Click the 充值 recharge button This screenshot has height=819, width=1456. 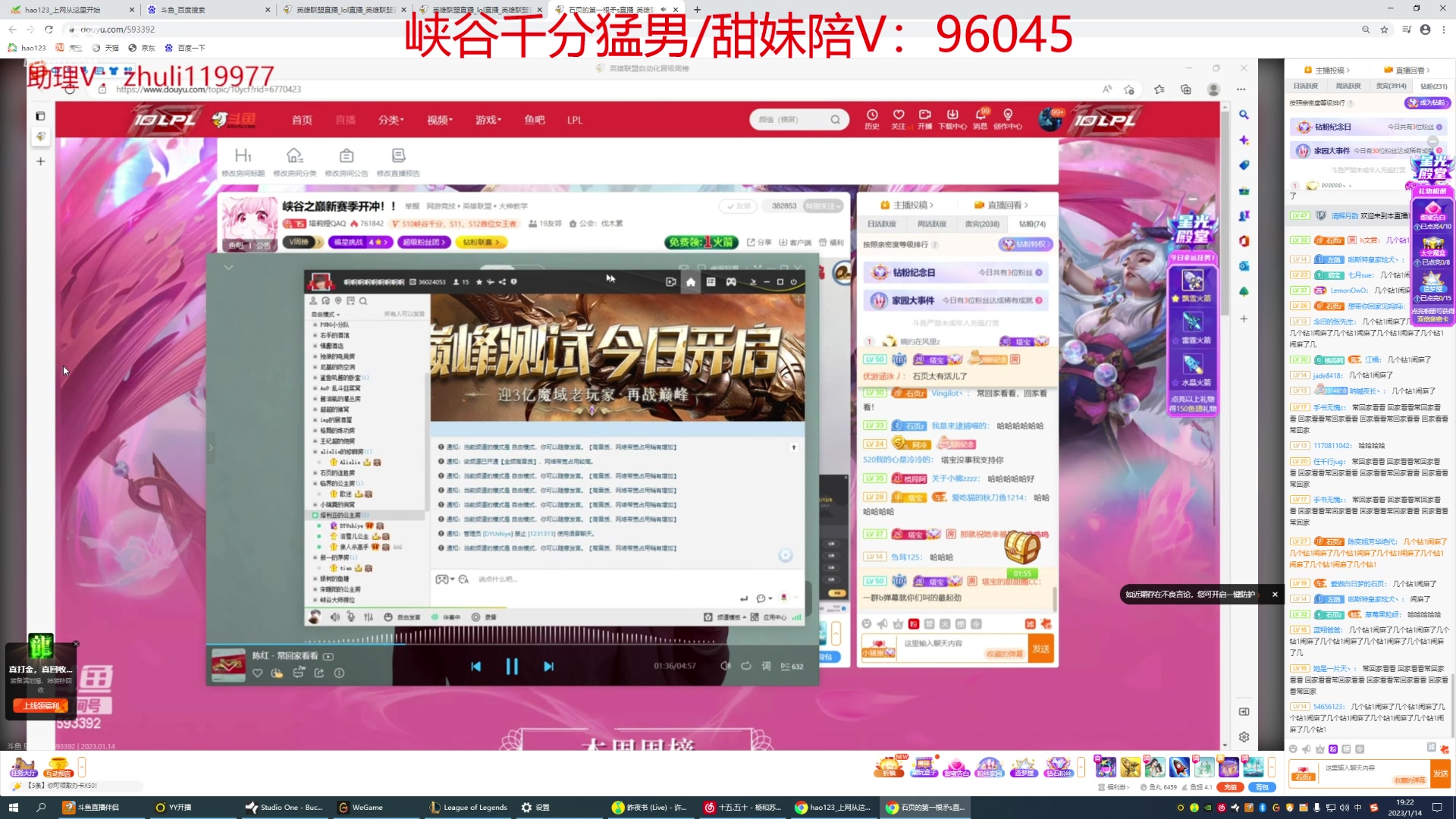coord(1230,787)
